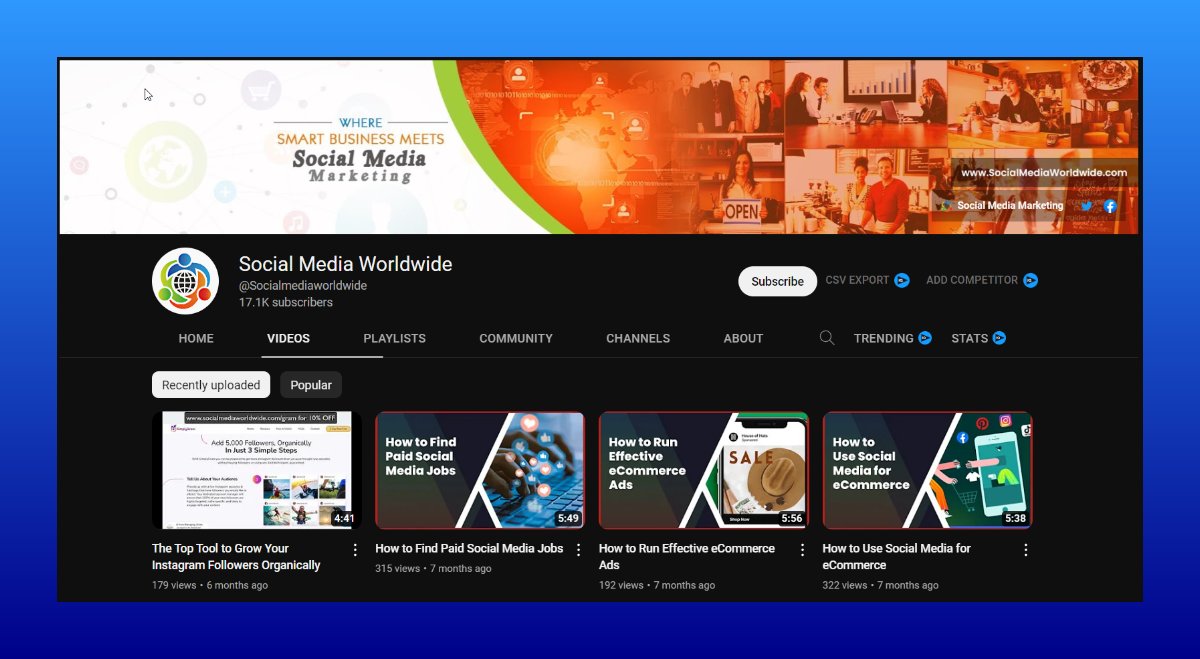Subscribe to Social Media Worldwide channel
Screen dimensions: 1200x659
click(777, 281)
